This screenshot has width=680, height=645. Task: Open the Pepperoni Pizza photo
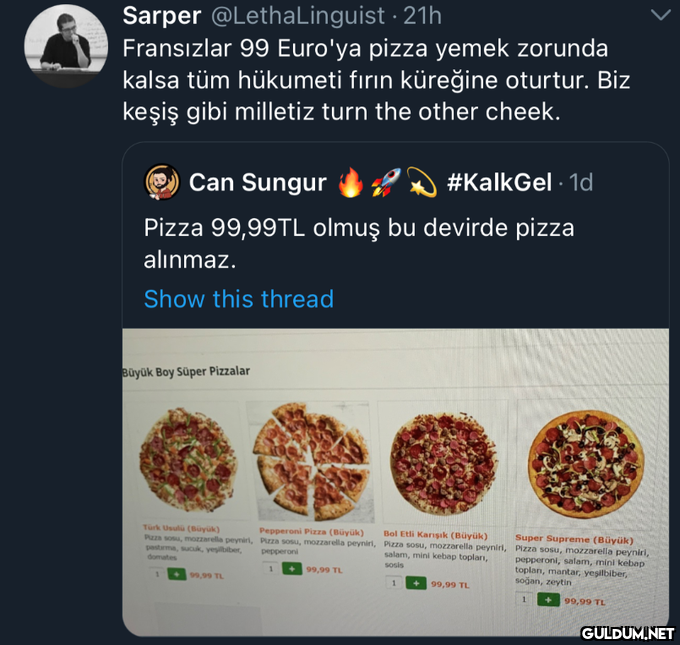coord(311,456)
